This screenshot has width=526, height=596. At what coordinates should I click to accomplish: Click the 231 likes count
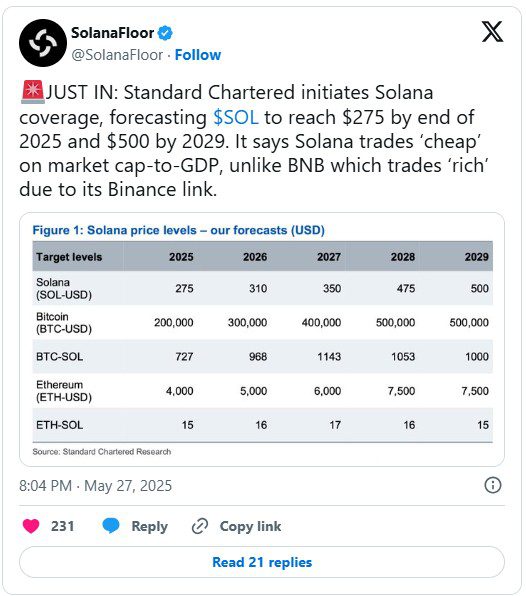tap(63, 526)
